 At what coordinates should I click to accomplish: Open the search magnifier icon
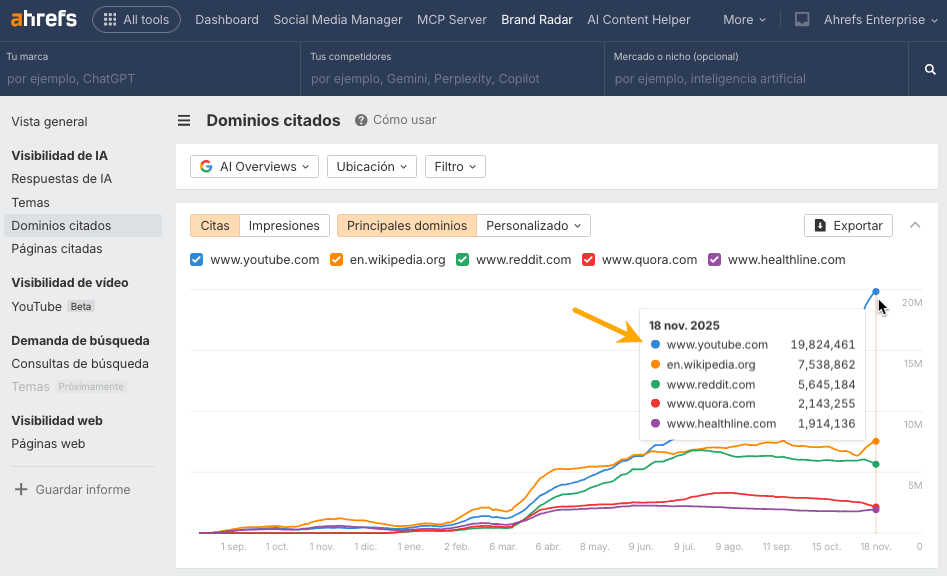tap(929, 69)
